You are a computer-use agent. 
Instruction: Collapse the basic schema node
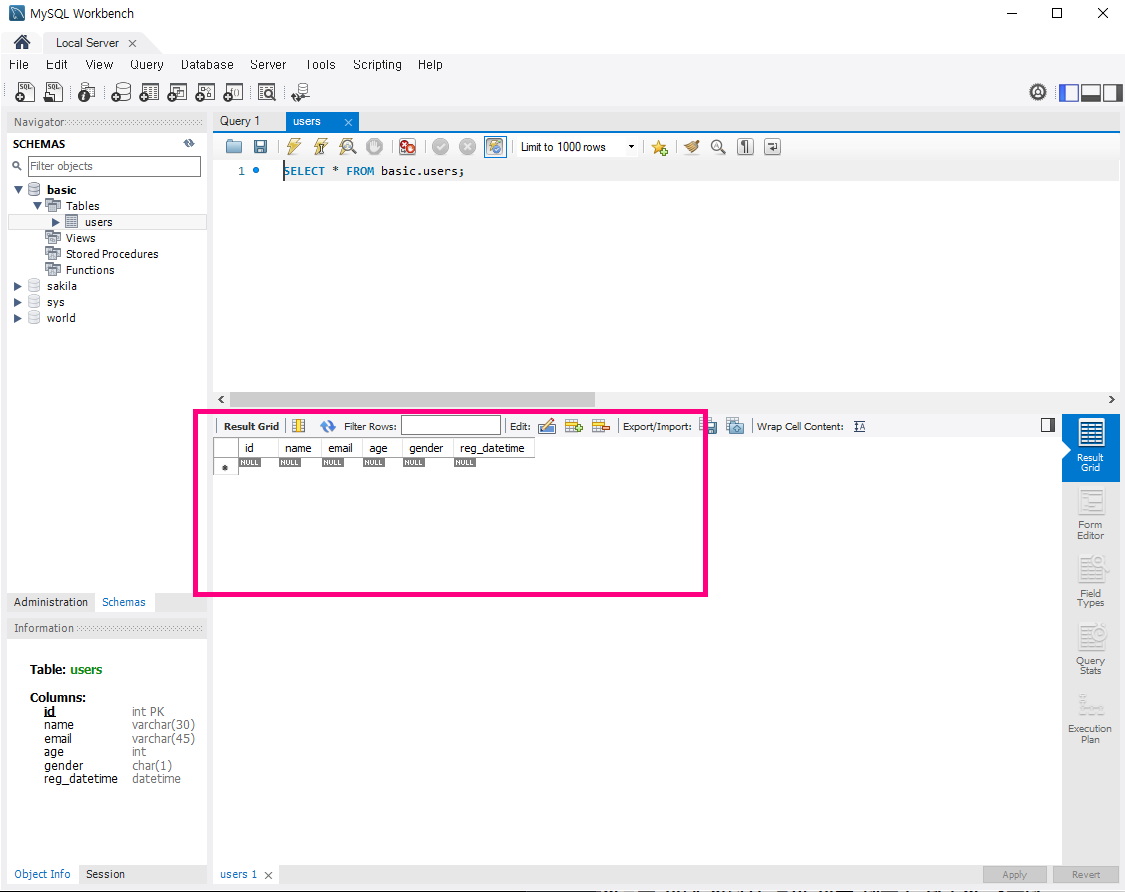[19, 189]
